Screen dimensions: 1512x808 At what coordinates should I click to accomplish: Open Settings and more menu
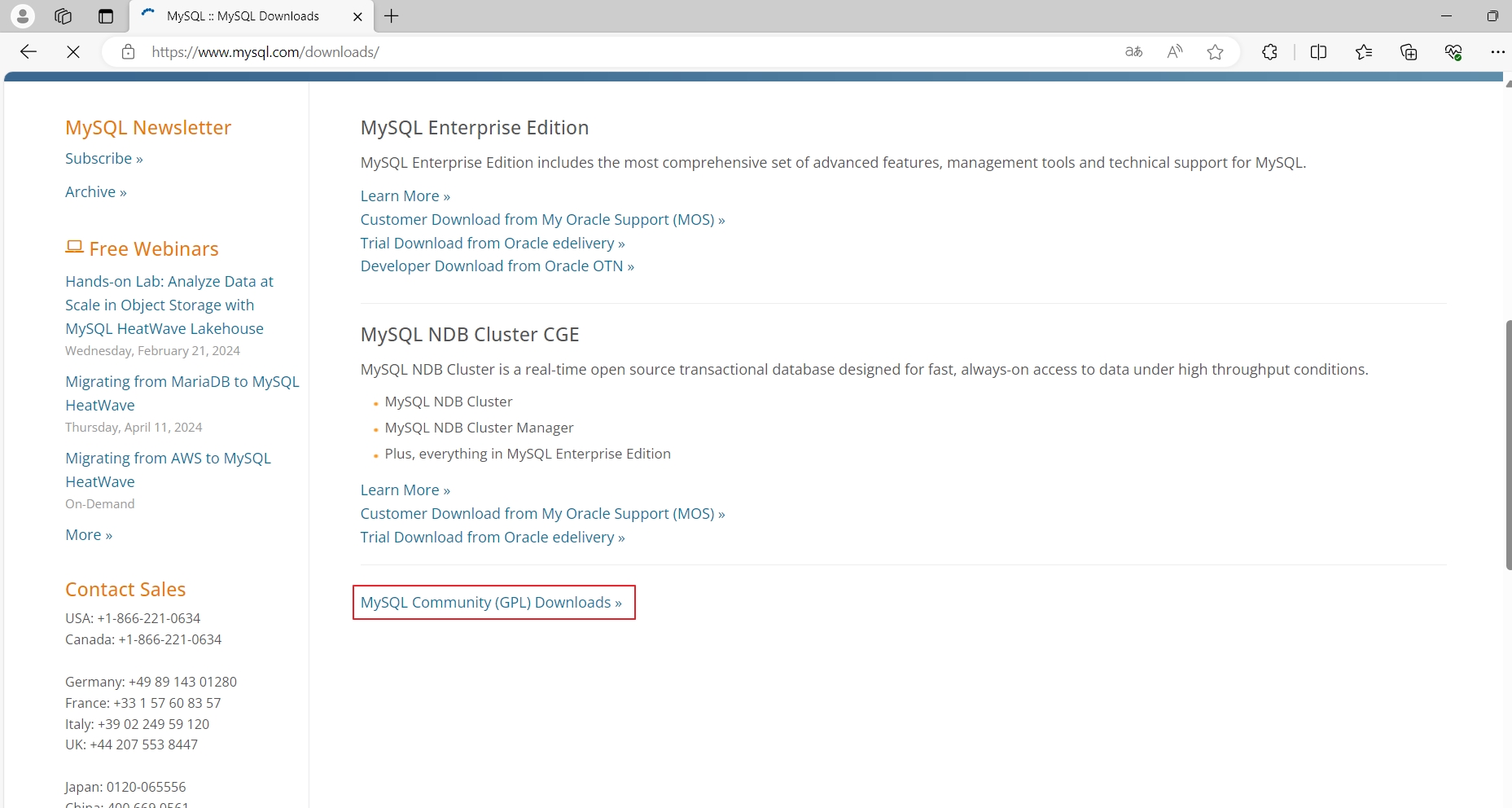click(x=1497, y=52)
